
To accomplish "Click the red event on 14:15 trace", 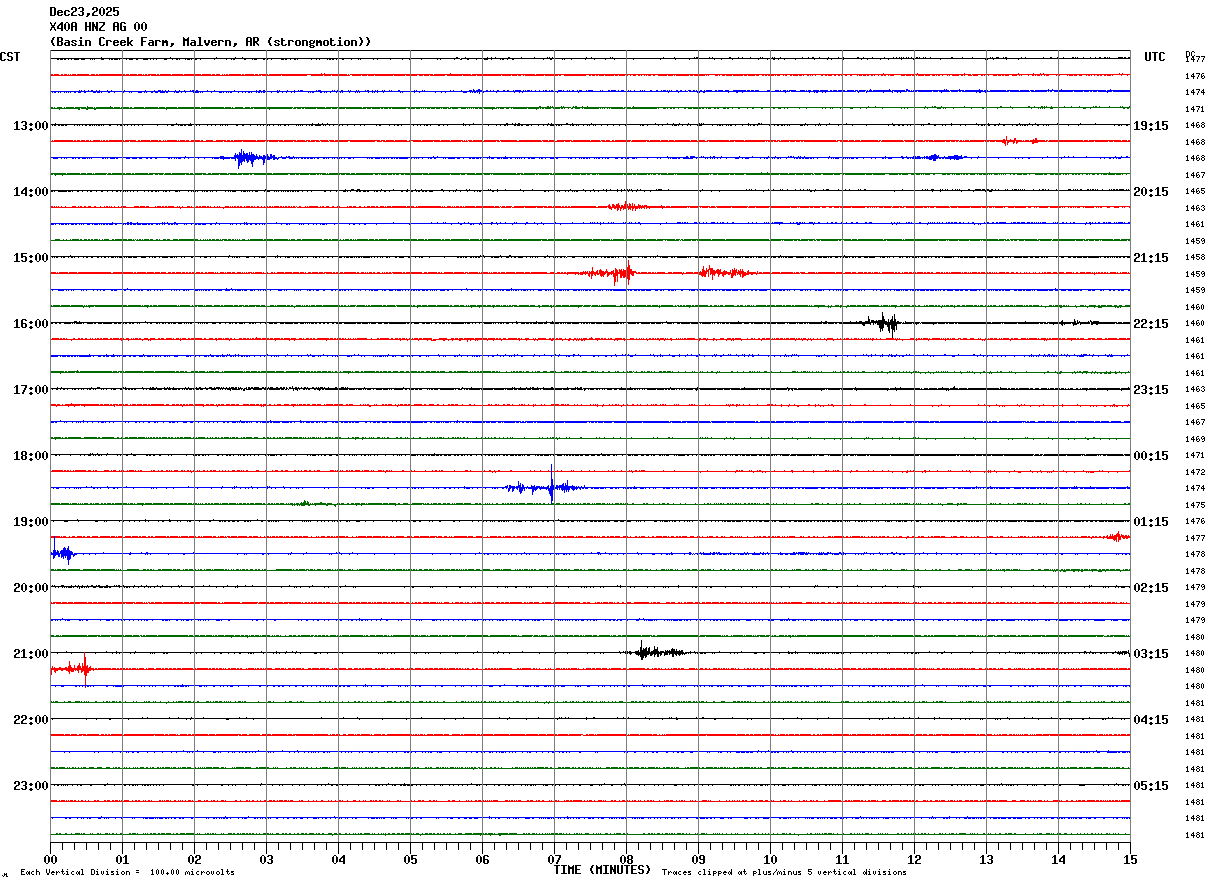I will pyautogui.click(x=628, y=207).
